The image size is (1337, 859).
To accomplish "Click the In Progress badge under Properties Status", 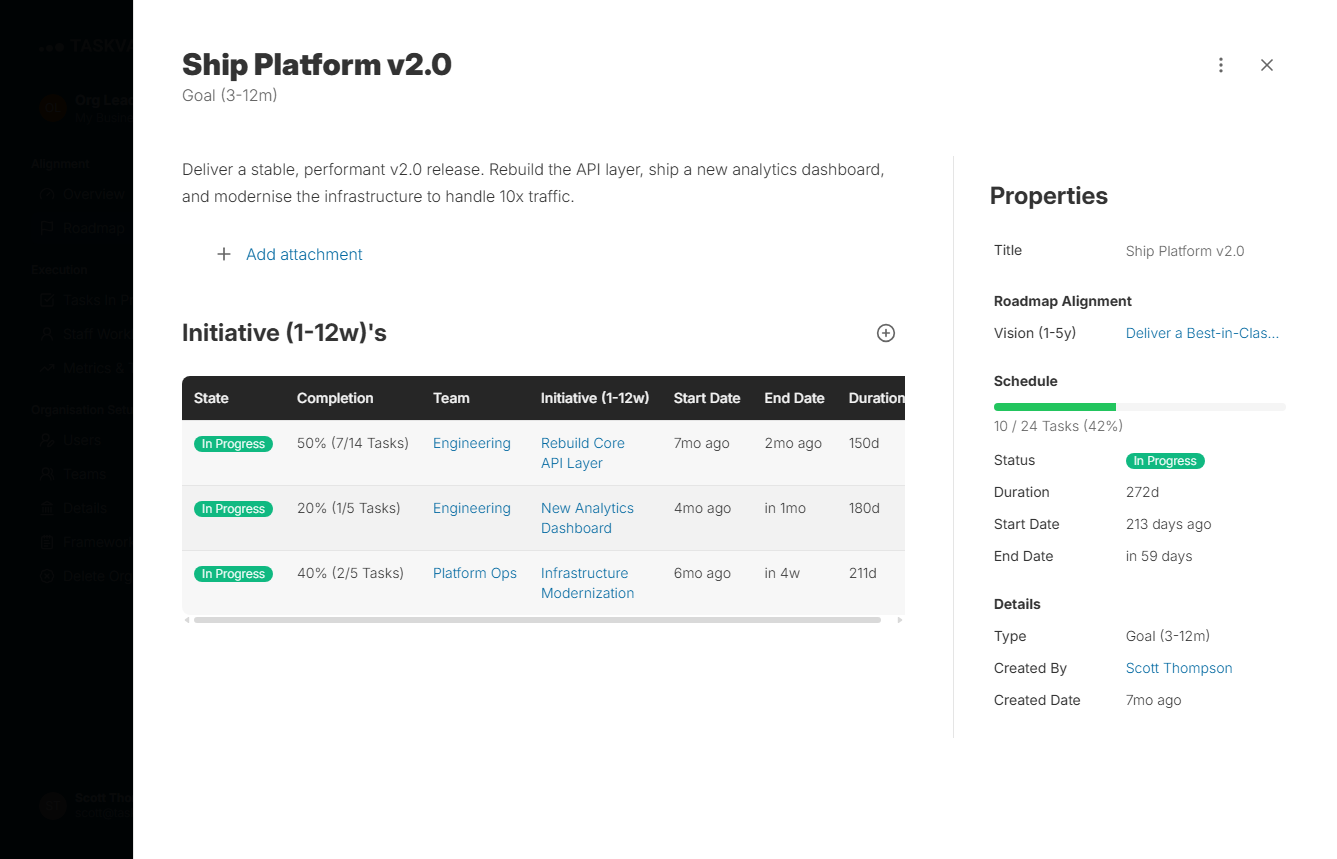I will (x=1165, y=461).
